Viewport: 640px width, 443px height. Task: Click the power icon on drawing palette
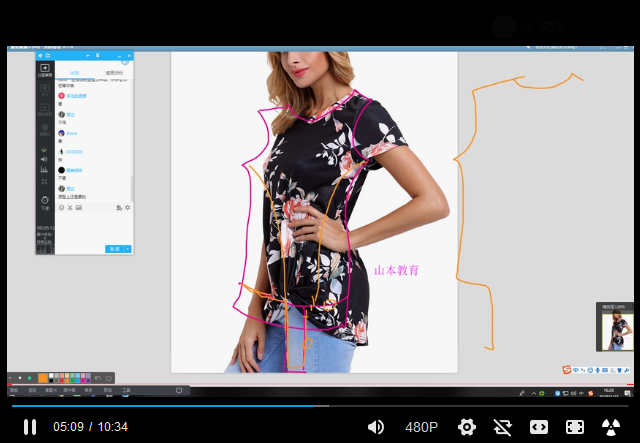(x=108, y=378)
